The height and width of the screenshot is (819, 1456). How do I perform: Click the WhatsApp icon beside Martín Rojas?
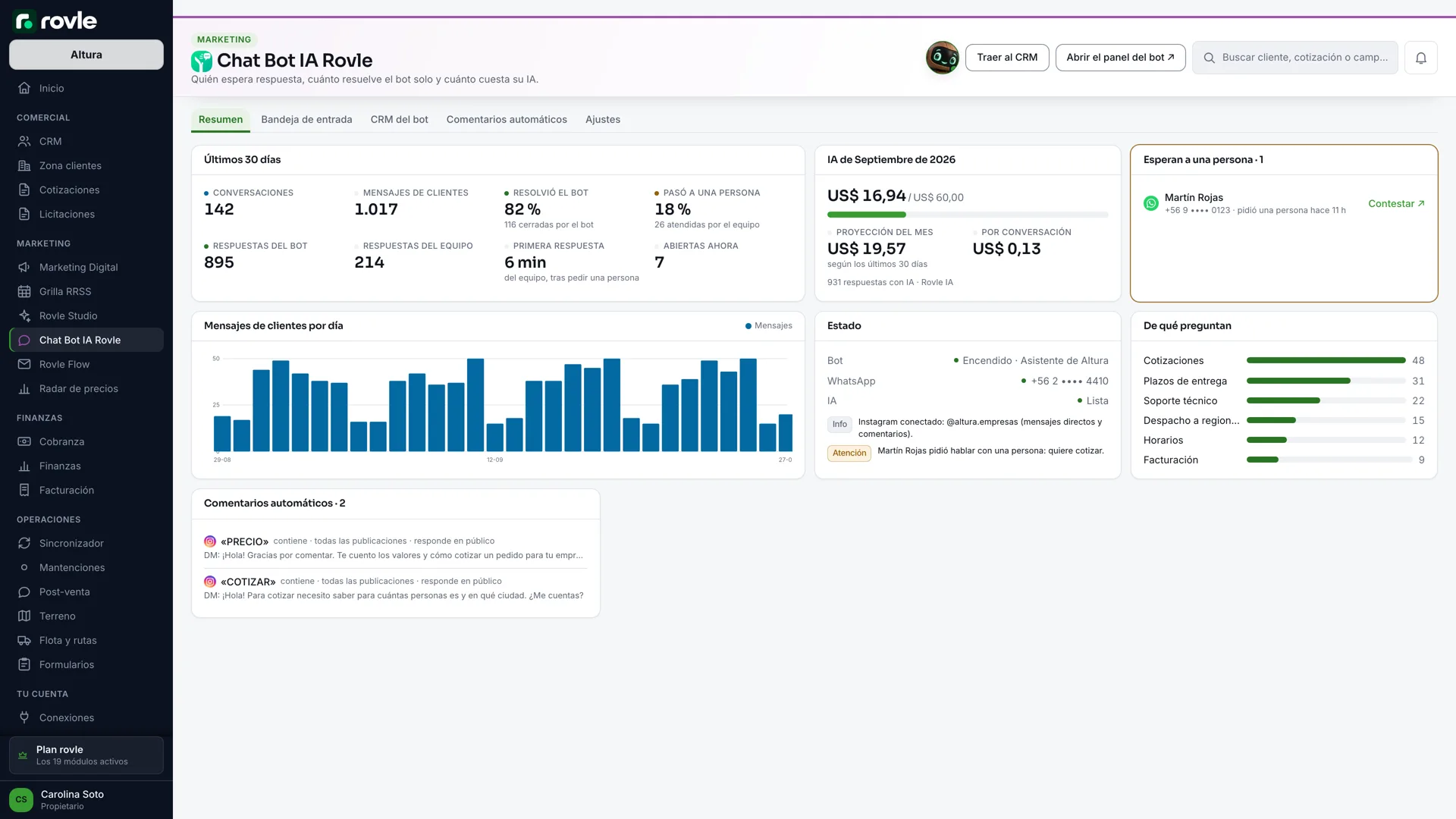1151,203
